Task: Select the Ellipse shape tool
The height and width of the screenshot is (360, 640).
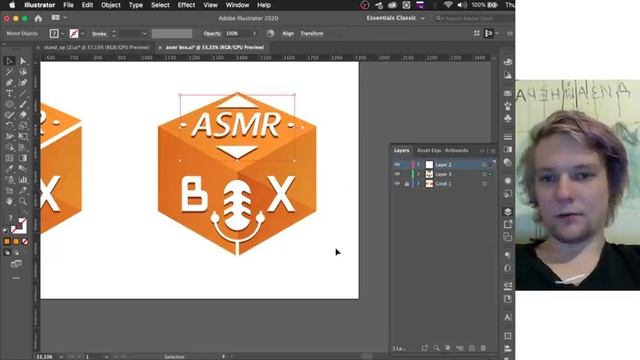Action: coord(9,104)
